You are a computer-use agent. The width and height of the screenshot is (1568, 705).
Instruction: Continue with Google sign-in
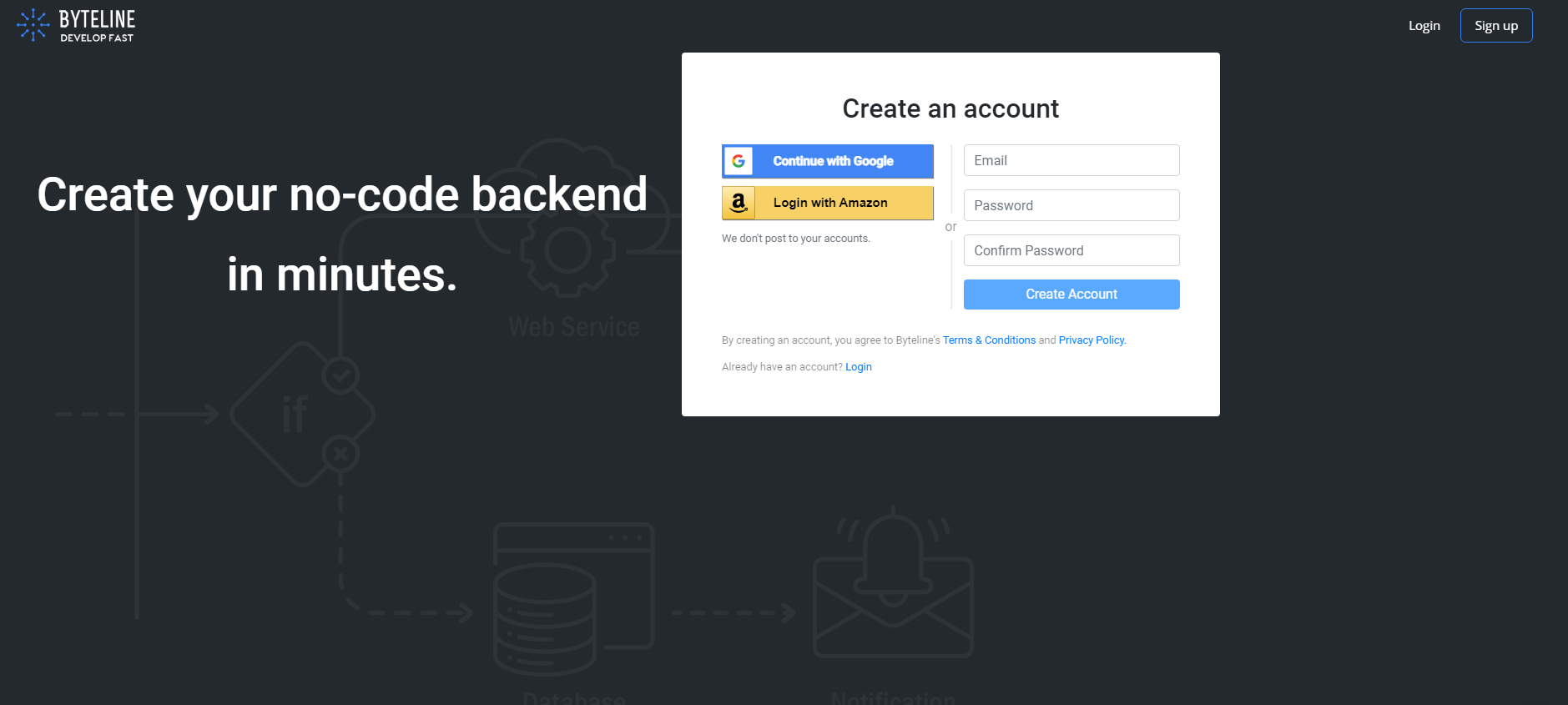pyautogui.click(x=828, y=161)
